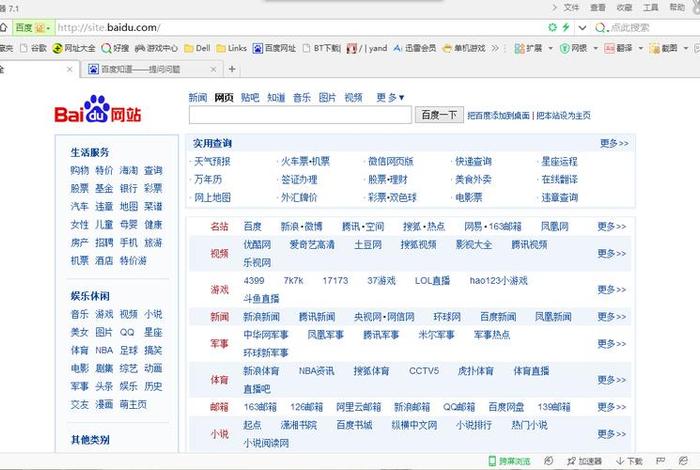Click the Baidu 网站 logo
Image resolution: width=700 pixels, height=470 pixels.
pyautogui.click(x=98, y=109)
